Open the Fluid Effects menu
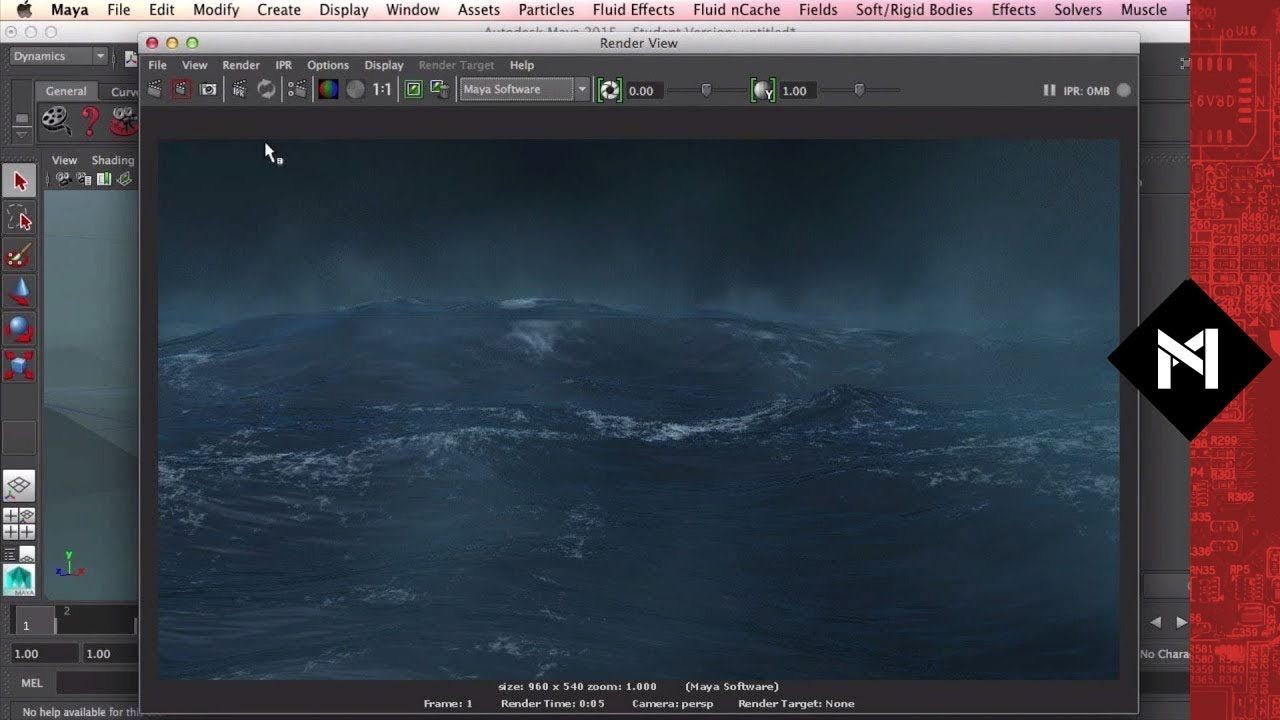The image size is (1280, 720). [633, 10]
